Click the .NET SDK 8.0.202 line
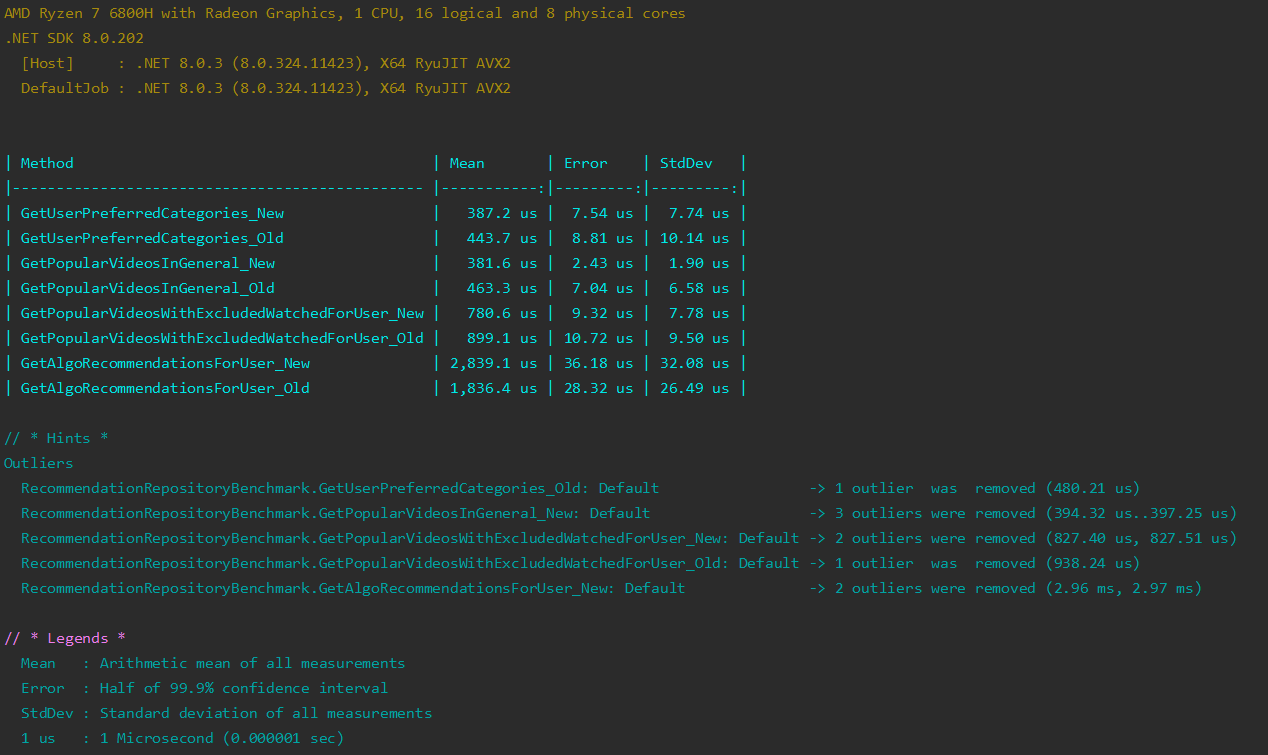 coord(74,38)
